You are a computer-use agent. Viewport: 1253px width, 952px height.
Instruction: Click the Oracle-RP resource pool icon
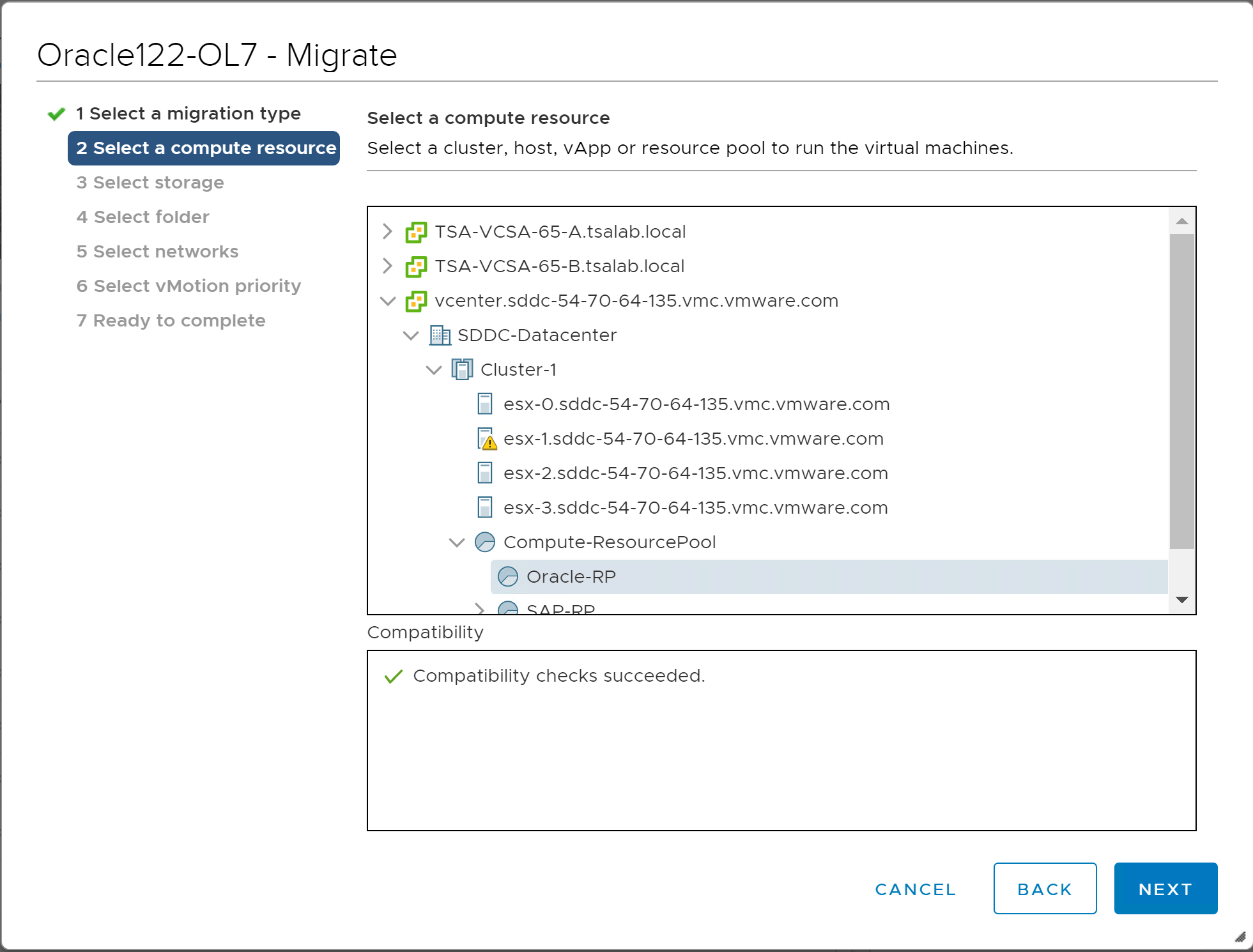(508, 577)
